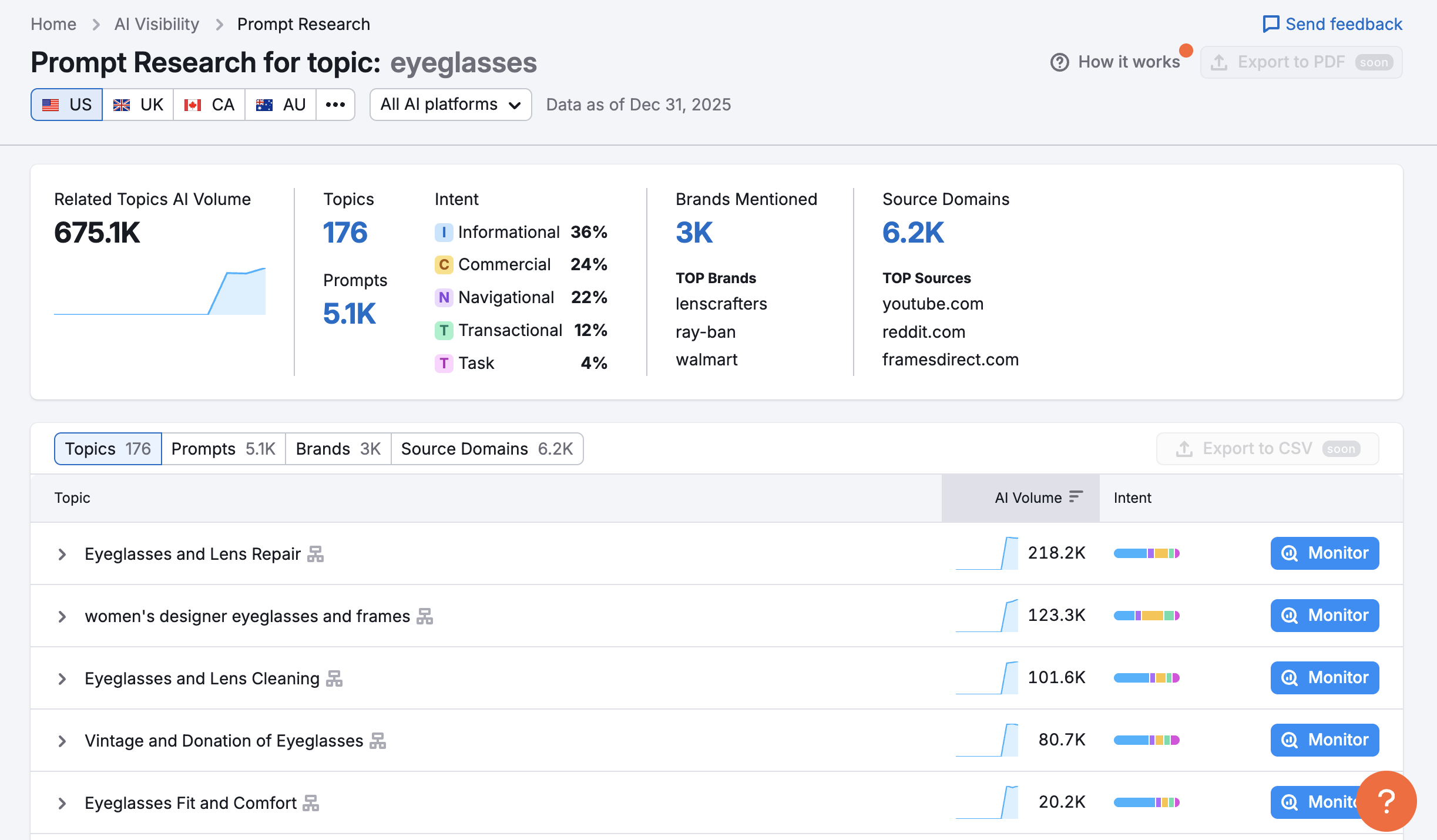
Task: Switch database to CA
Action: pos(209,105)
